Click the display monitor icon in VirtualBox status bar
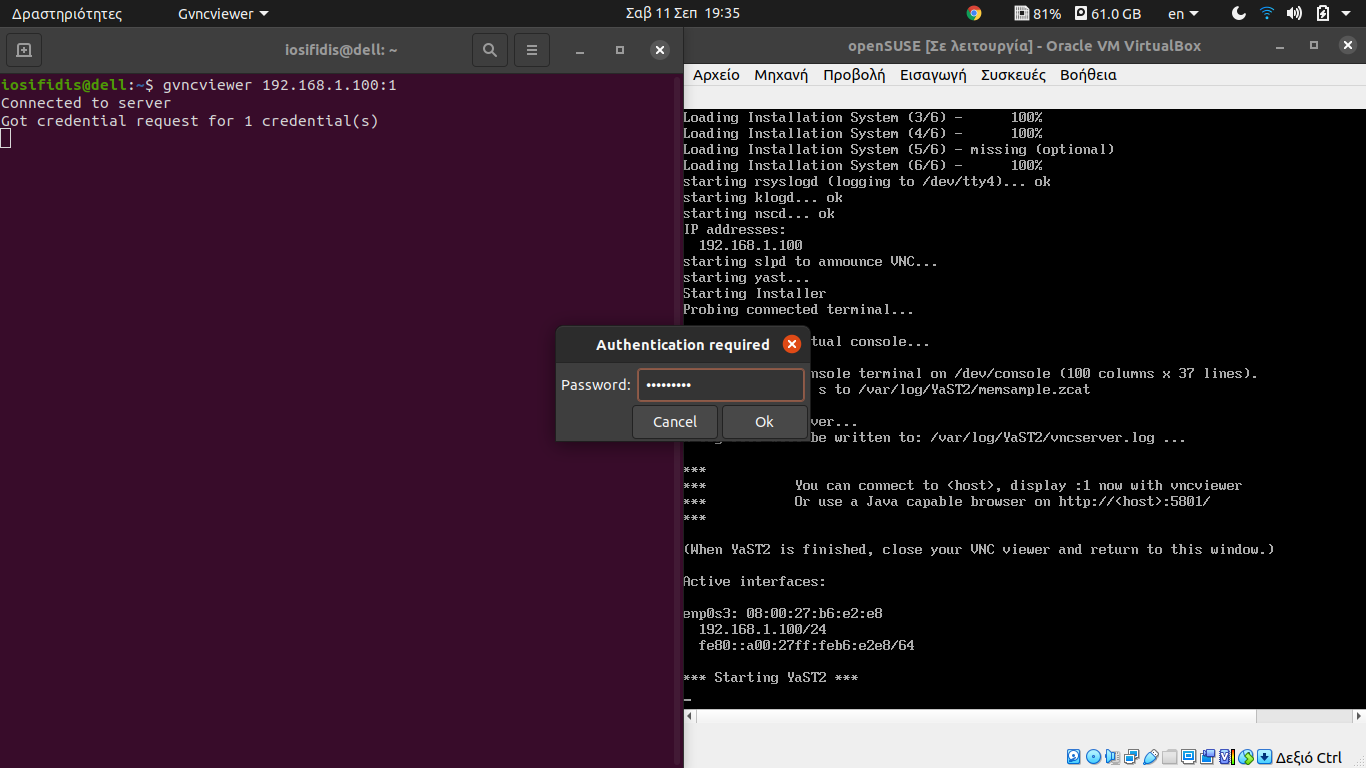Screen dimensions: 1366x768 [x=1188, y=757]
